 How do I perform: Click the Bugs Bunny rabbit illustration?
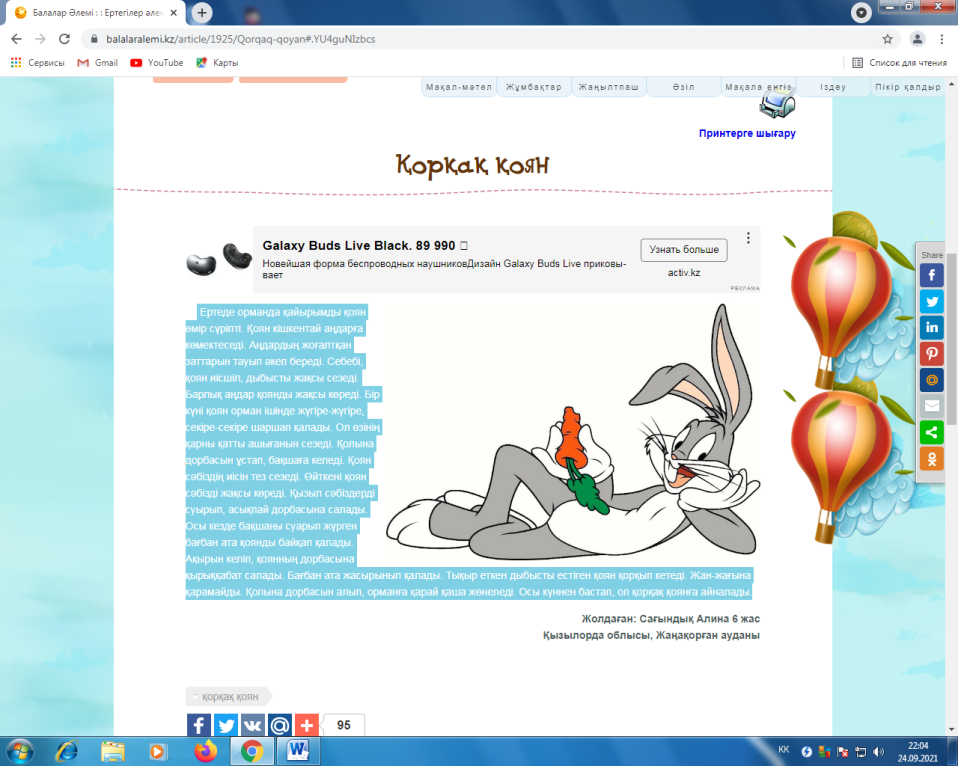[572, 432]
